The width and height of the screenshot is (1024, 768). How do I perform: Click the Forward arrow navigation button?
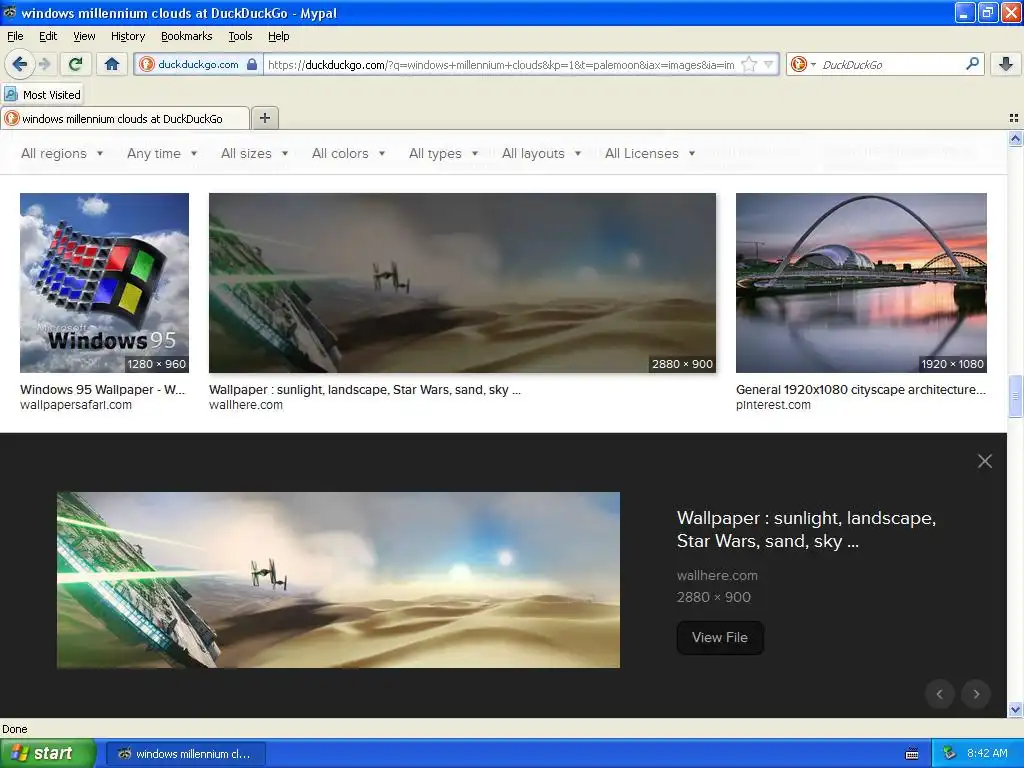tap(44, 64)
